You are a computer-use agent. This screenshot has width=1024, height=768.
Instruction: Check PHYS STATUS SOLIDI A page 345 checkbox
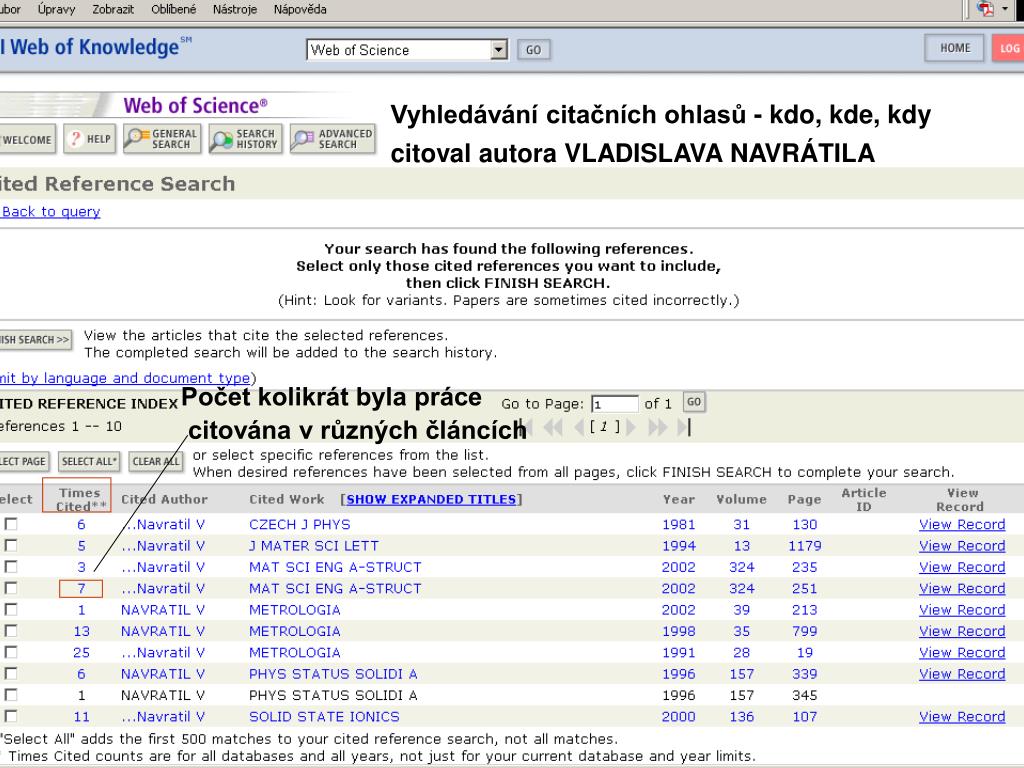point(11,695)
